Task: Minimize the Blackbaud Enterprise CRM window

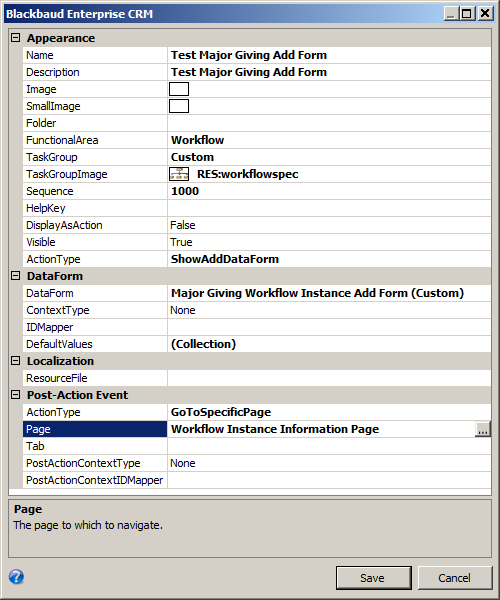Action: (451, 14)
